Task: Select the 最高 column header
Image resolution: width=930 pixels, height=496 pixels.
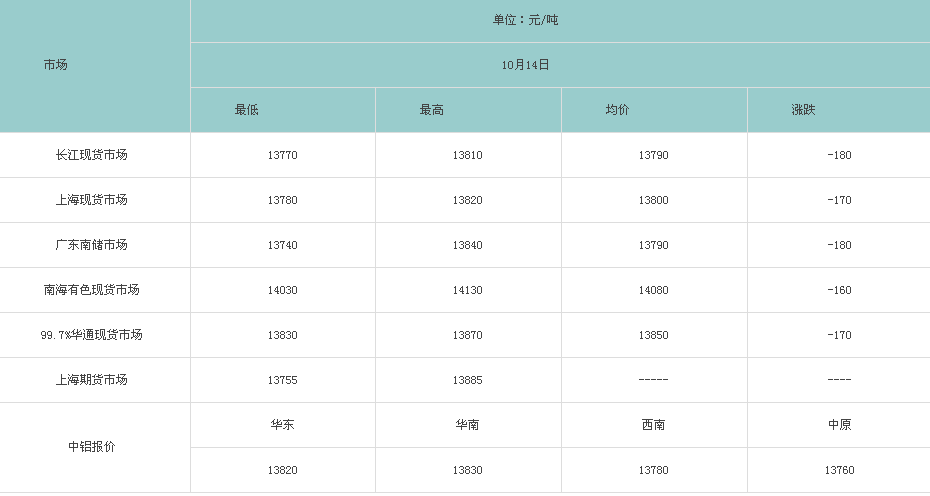Action: point(431,110)
